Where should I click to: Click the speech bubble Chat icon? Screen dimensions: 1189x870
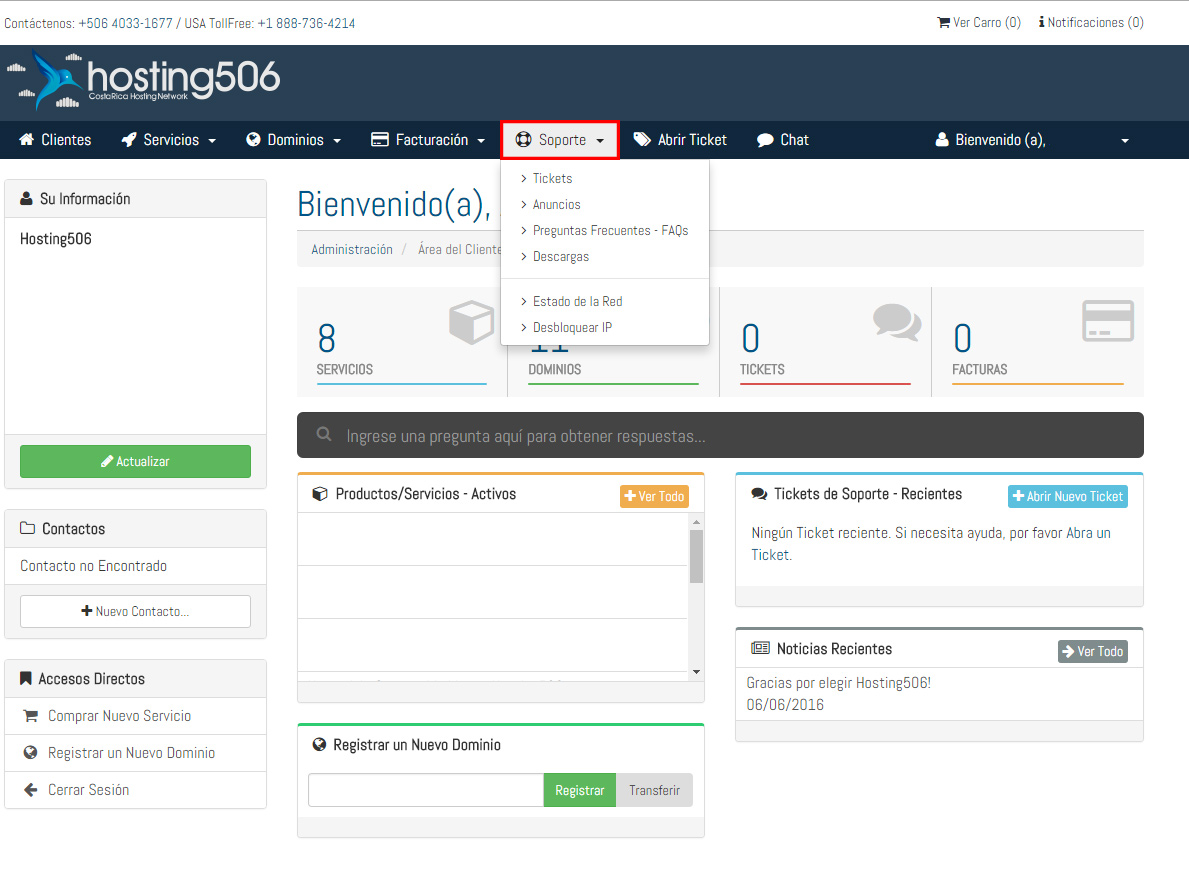[765, 140]
